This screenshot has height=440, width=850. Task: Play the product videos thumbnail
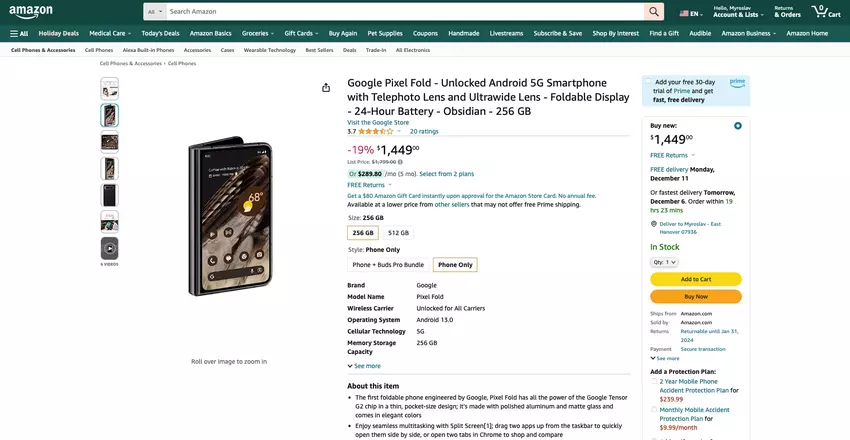coord(109,248)
